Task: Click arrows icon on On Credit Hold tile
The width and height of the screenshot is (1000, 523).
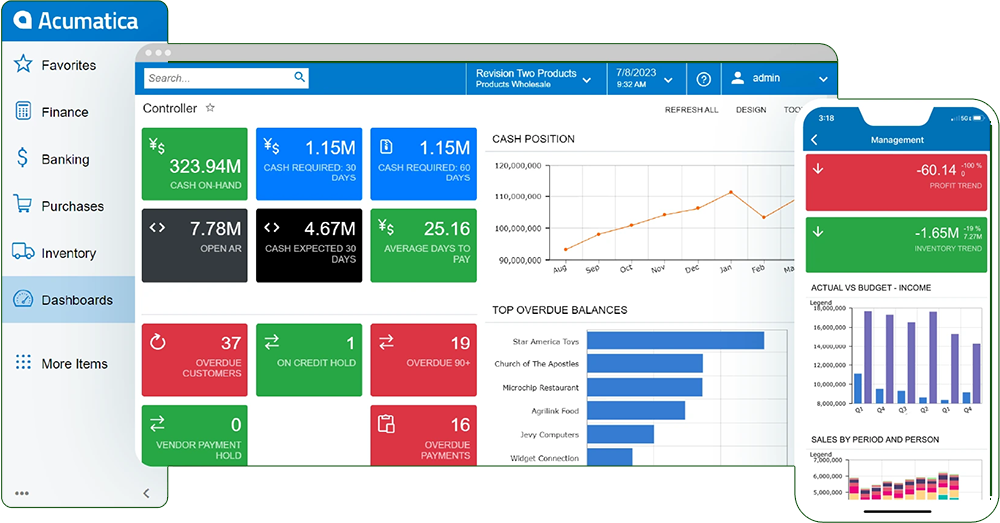Action: (x=272, y=343)
